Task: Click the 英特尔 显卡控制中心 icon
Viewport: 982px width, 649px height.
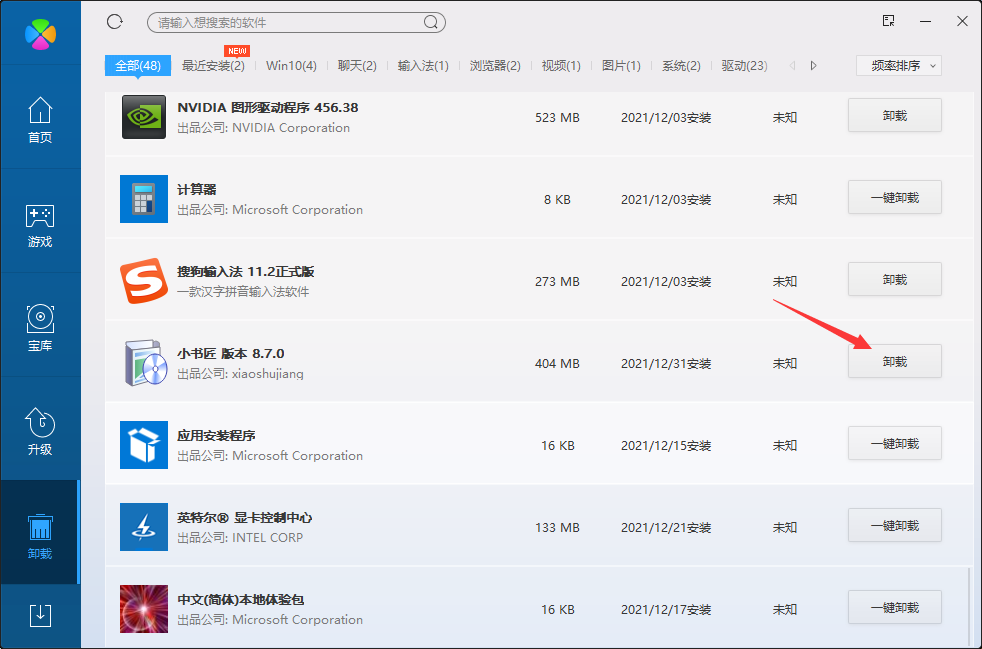Action: pyautogui.click(x=144, y=527)
